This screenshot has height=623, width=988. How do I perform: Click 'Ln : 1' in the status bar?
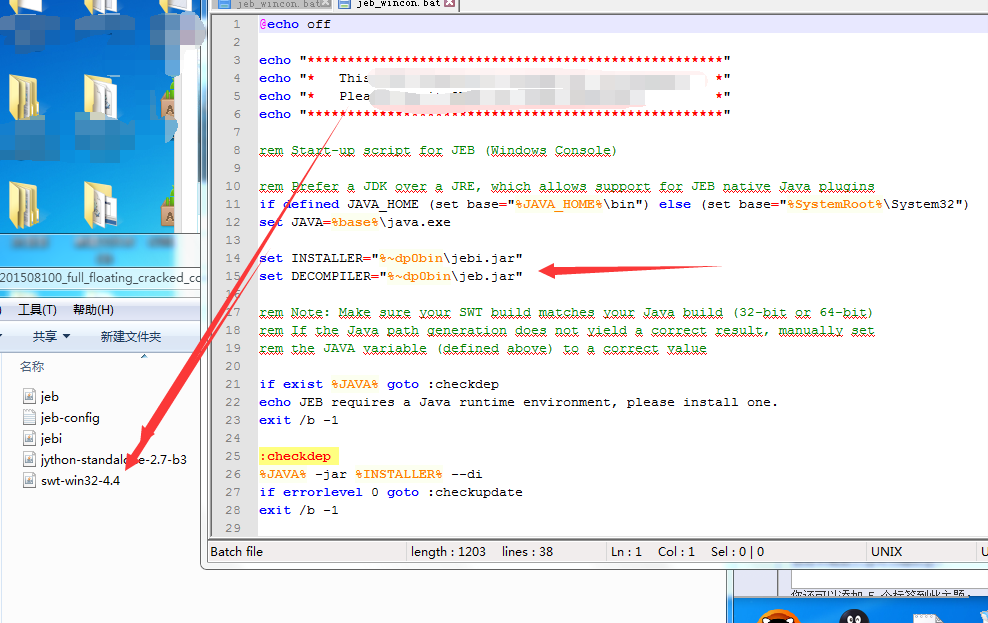626,552
